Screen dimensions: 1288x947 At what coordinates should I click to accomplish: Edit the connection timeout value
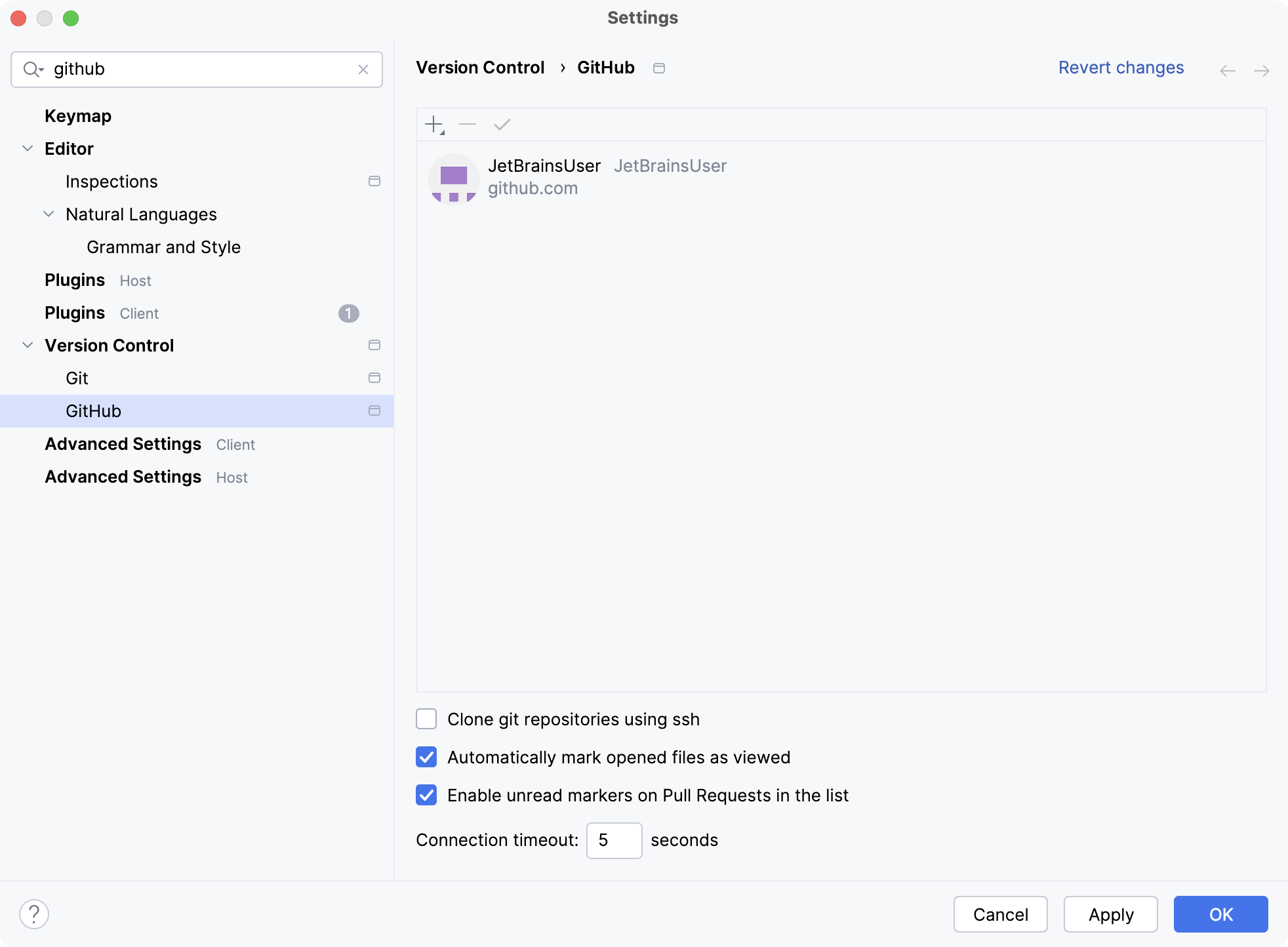(x=614, y=840)
